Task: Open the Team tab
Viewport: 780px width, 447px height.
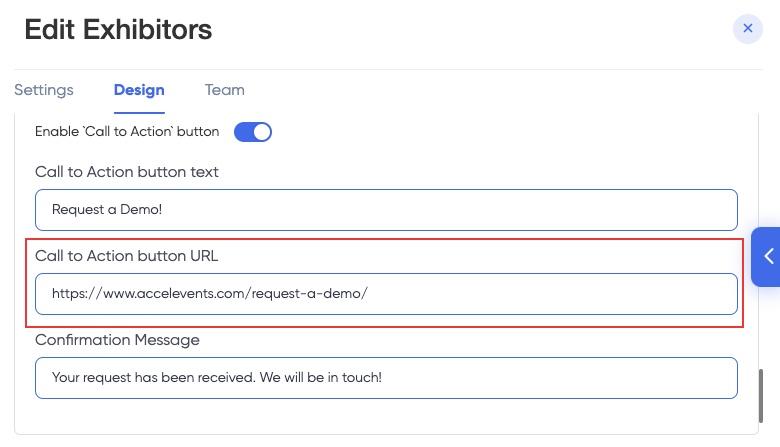Action: [225, 90]
